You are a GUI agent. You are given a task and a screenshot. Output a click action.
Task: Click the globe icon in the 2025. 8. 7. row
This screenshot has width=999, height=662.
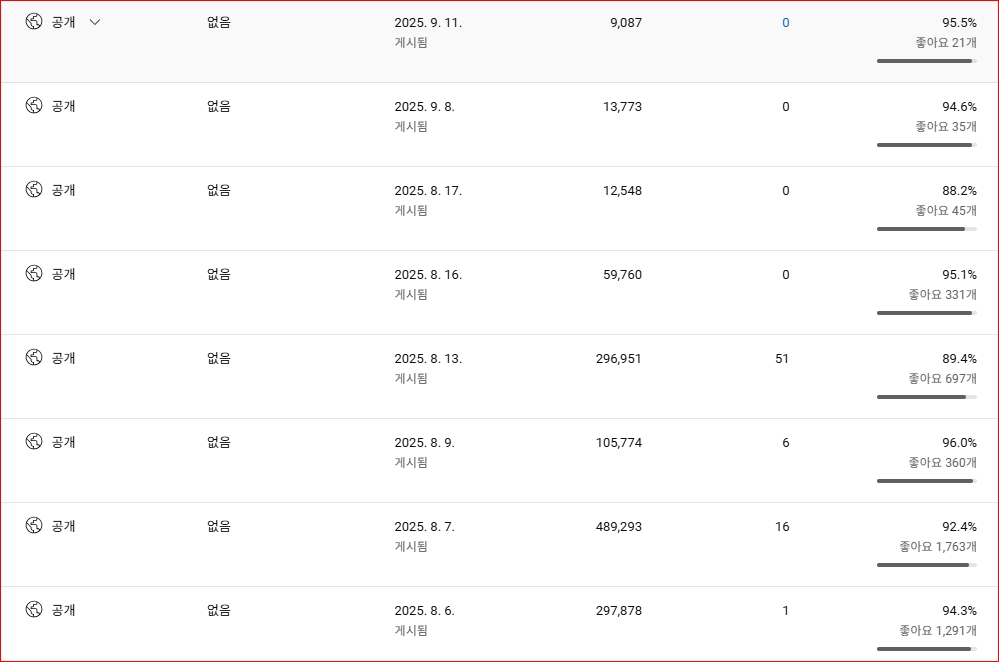point(34,526)
